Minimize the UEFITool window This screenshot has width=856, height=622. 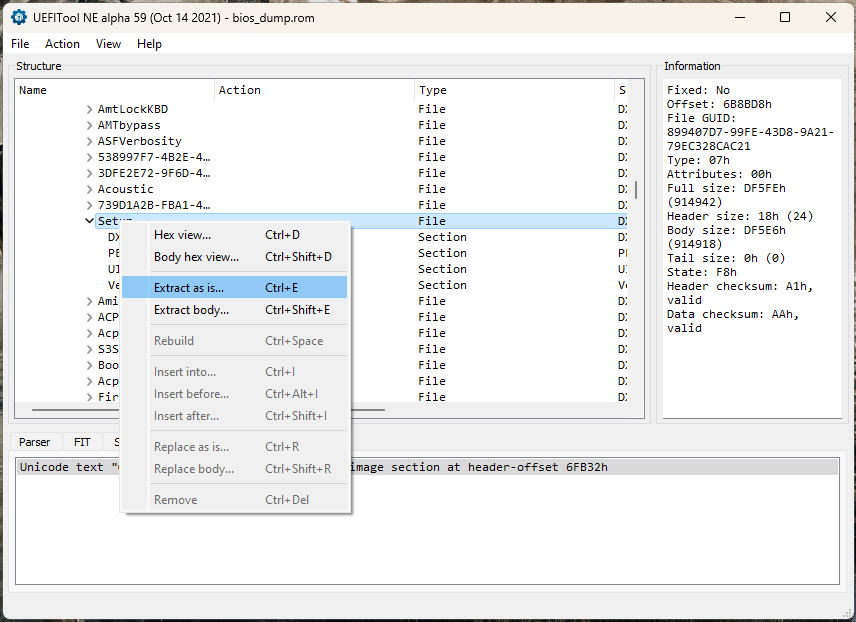(740, 17)
